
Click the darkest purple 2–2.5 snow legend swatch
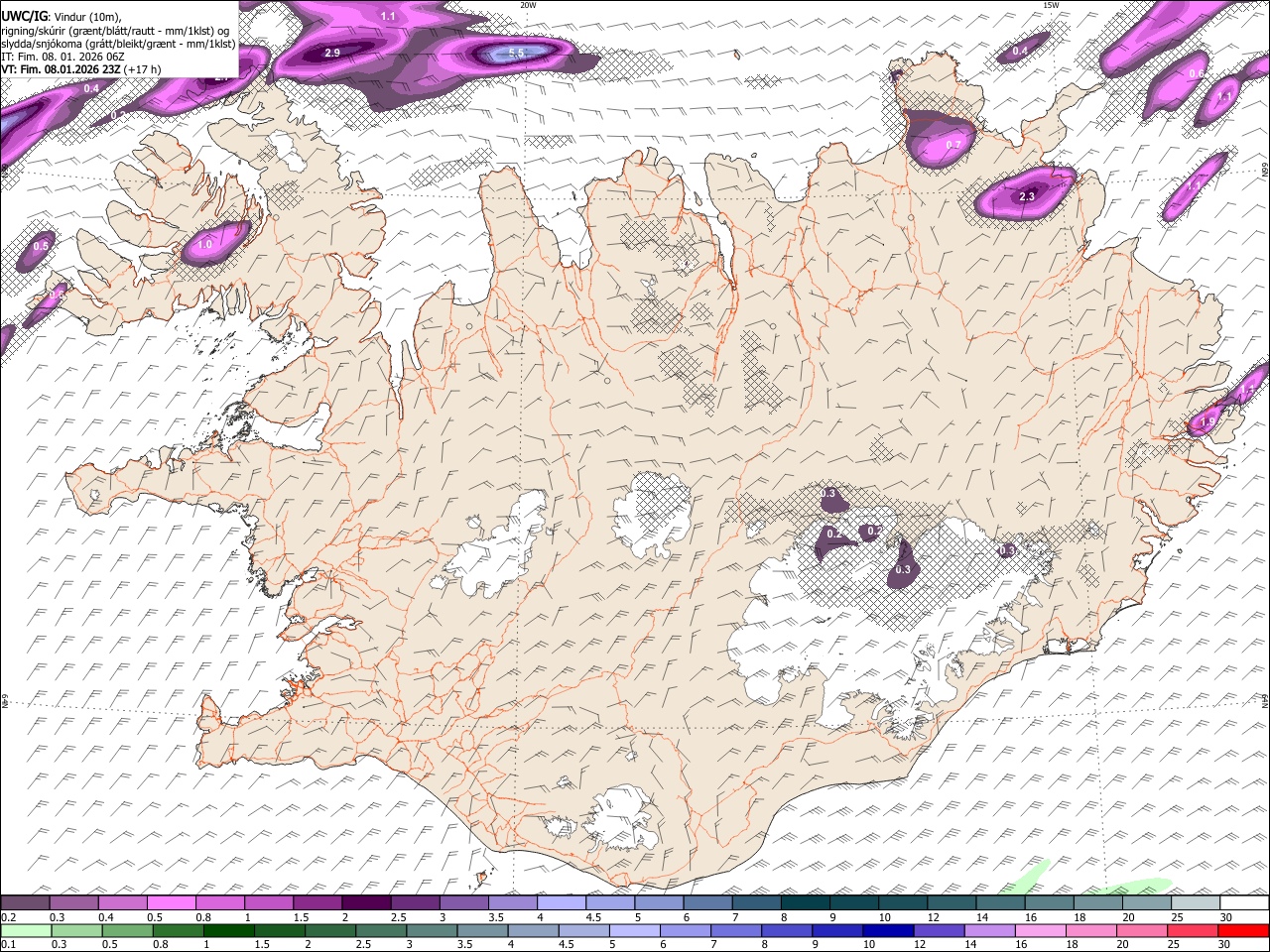pyautogui.click(x=367, y=903)
